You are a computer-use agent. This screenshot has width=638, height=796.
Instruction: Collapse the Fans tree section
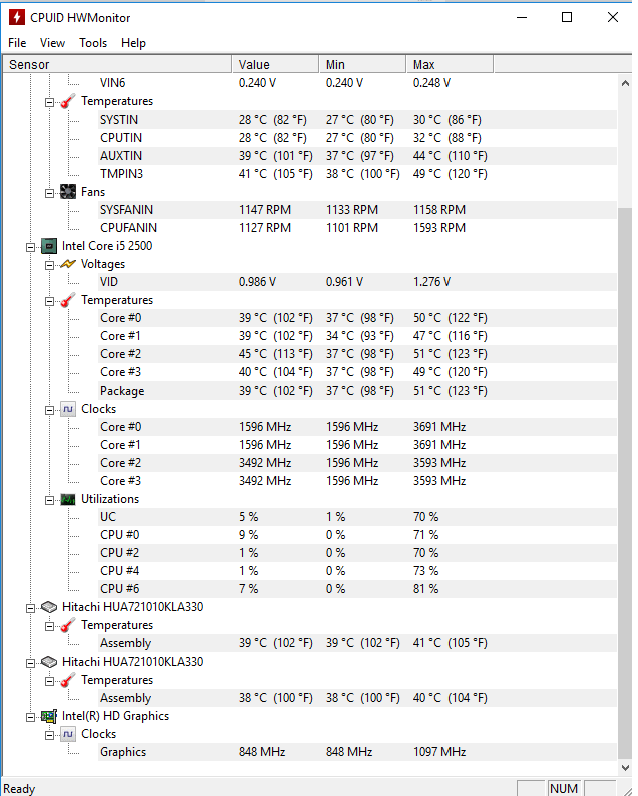[x=50, y=192]
